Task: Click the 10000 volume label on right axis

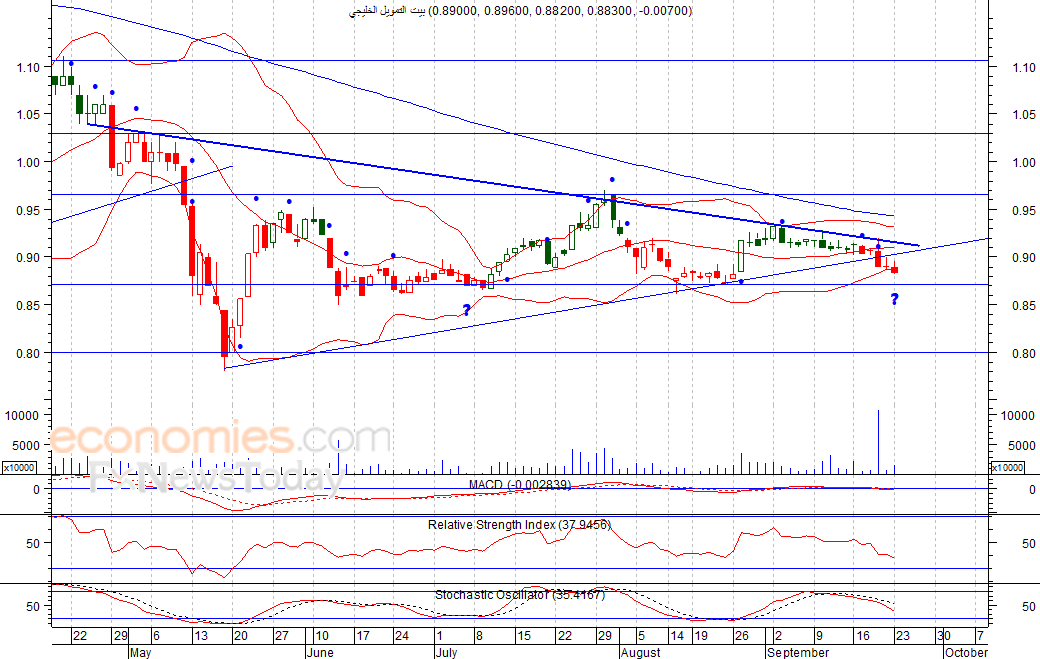Action: coord(1017,415)
